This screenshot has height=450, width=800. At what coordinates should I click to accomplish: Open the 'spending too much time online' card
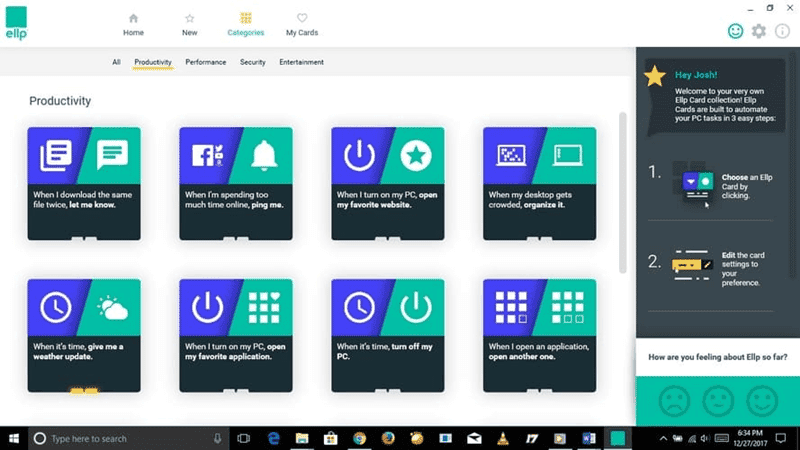(236, 184)
